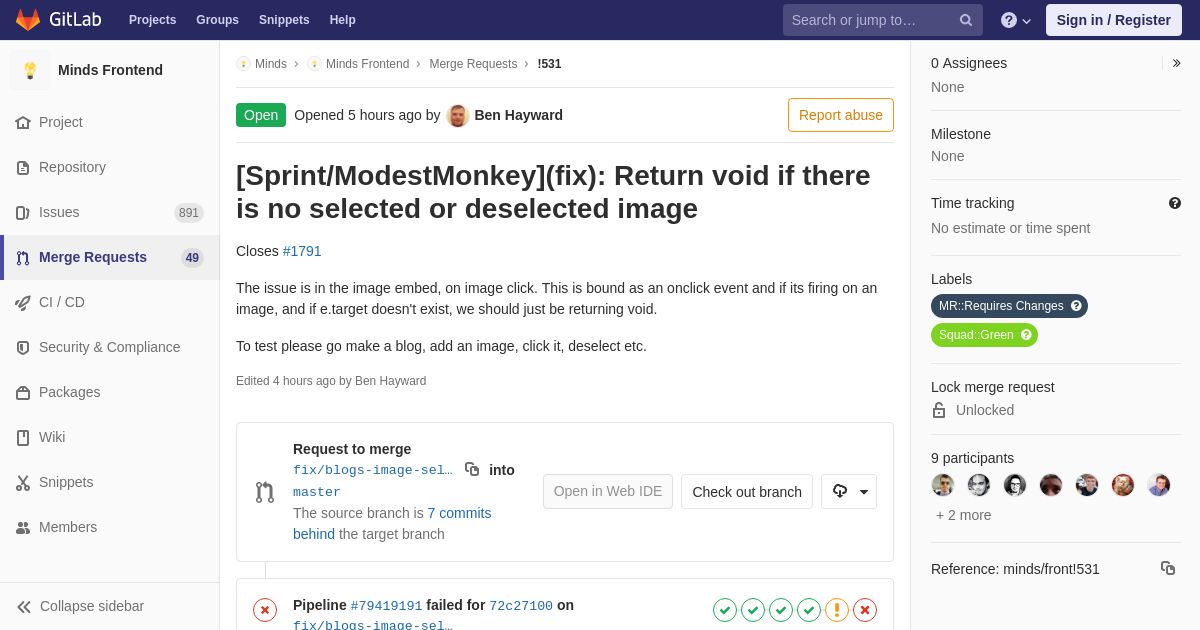Click the GitLab logo in header
This screenshot has height=630, width=1200.
click(x=58, y=20)
